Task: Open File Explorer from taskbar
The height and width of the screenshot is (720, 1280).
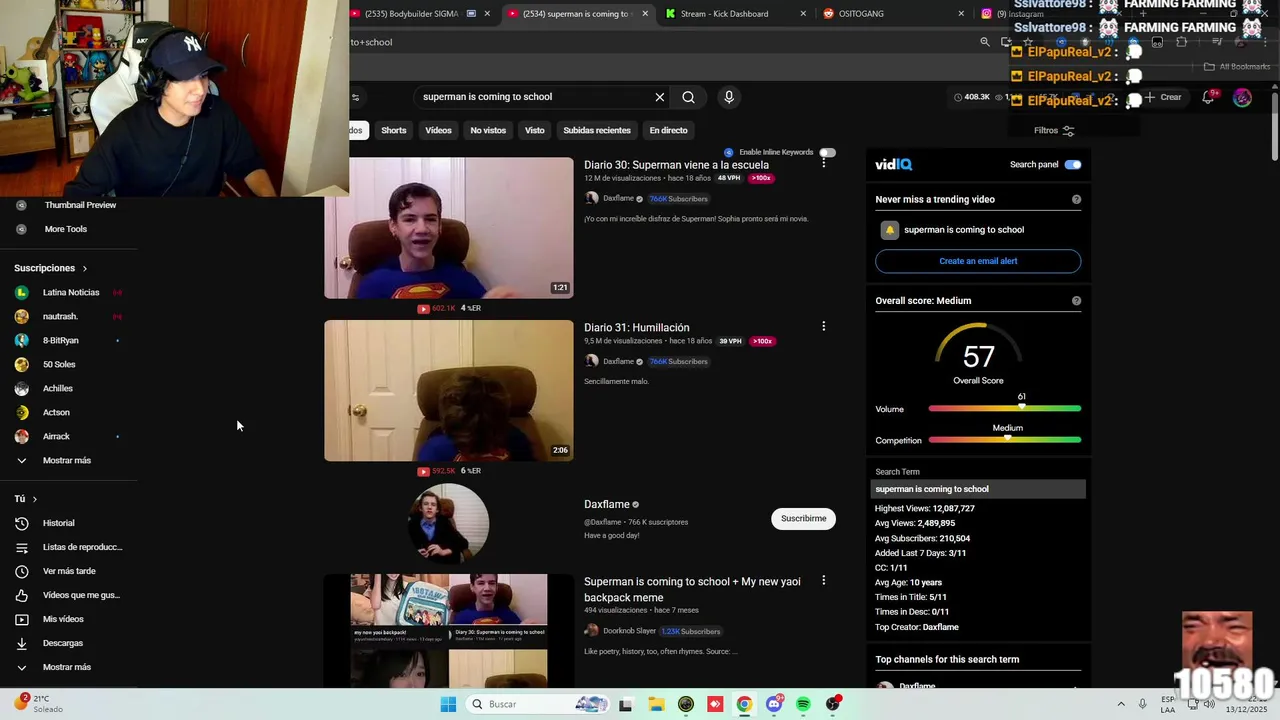Action: (656, 704)
